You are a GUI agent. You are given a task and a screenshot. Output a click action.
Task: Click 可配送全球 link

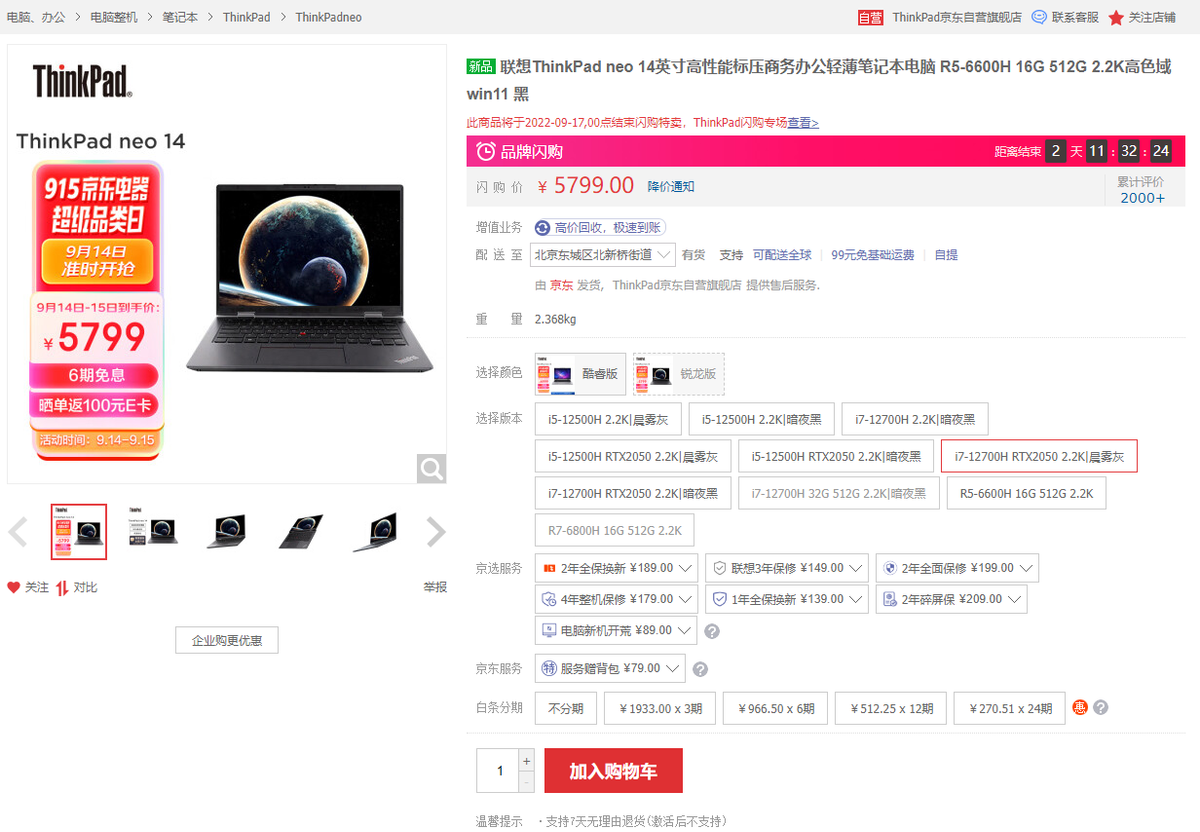pos(782,255)
